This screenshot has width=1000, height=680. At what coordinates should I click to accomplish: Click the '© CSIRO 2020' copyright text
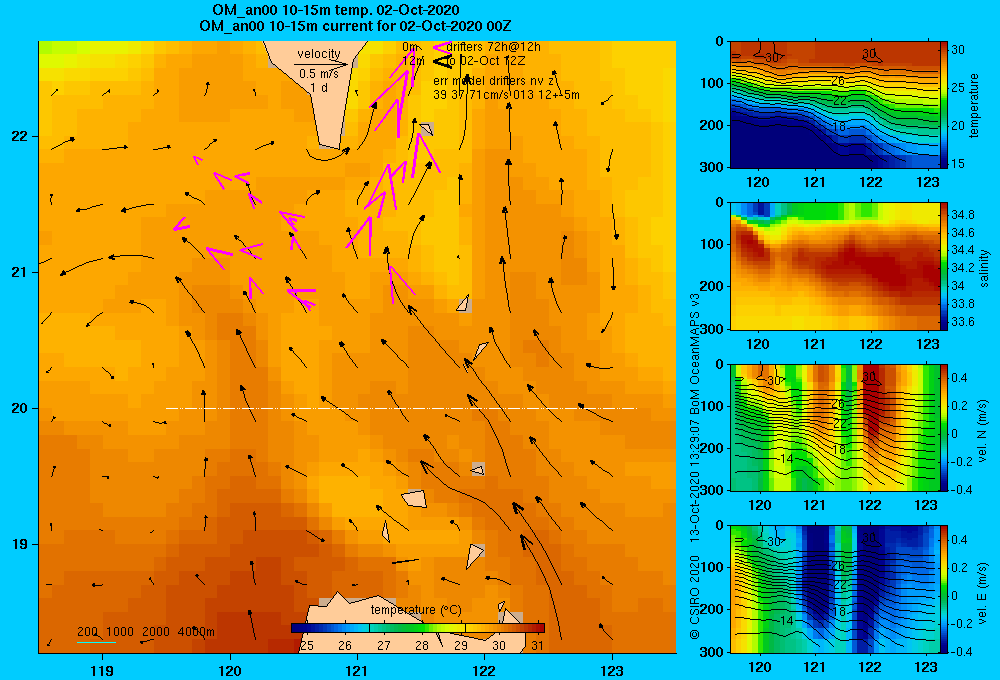pos(695,597)
